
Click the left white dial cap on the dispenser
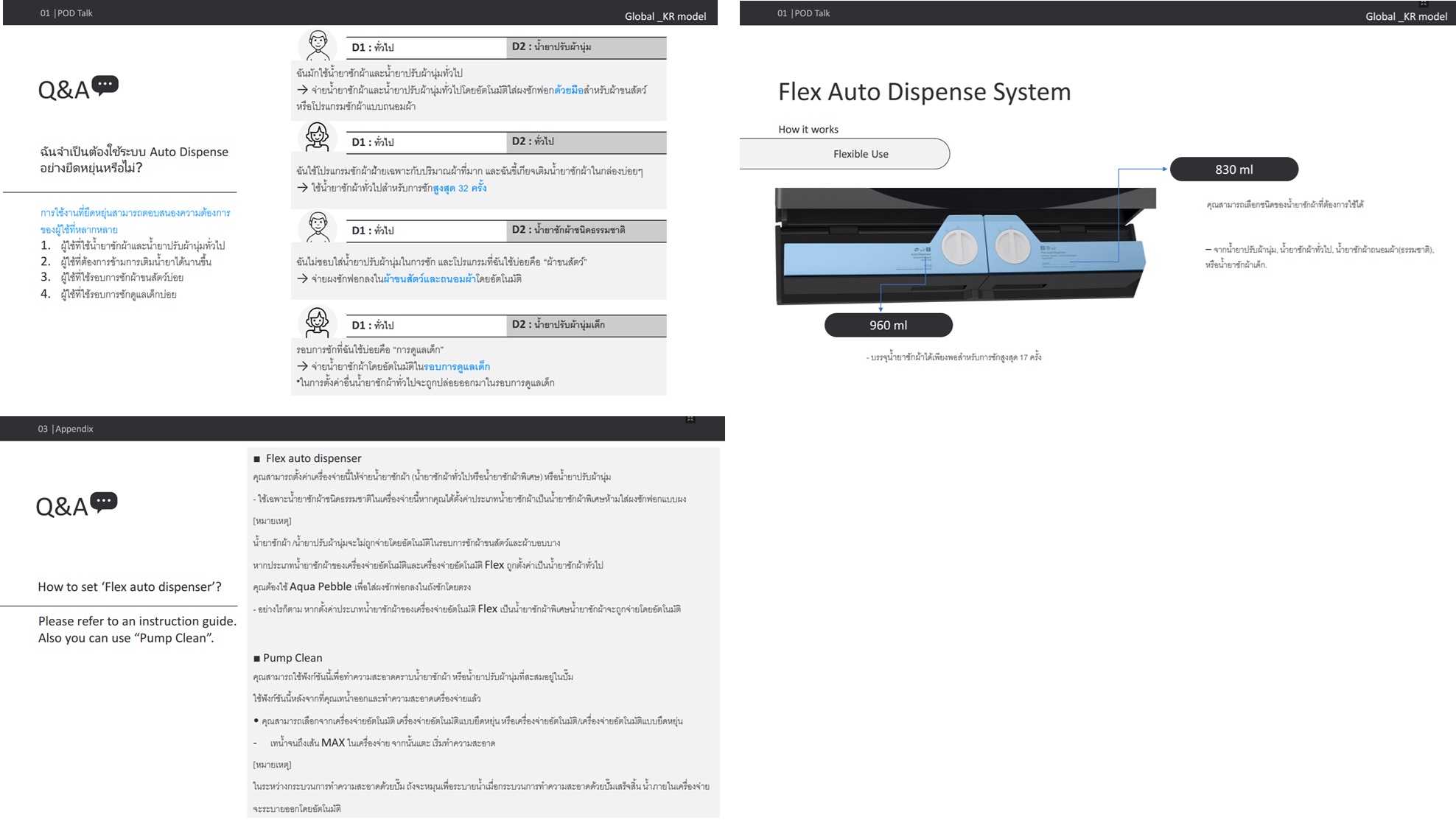coord(959,246)
